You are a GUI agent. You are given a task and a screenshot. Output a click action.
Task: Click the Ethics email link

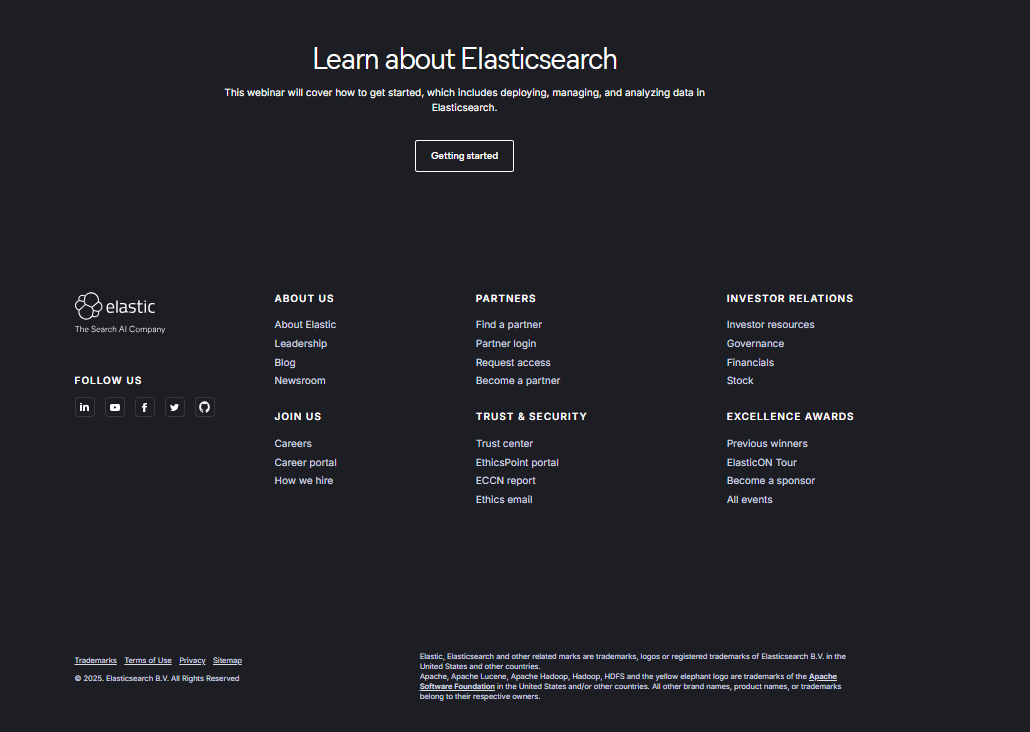504,499
